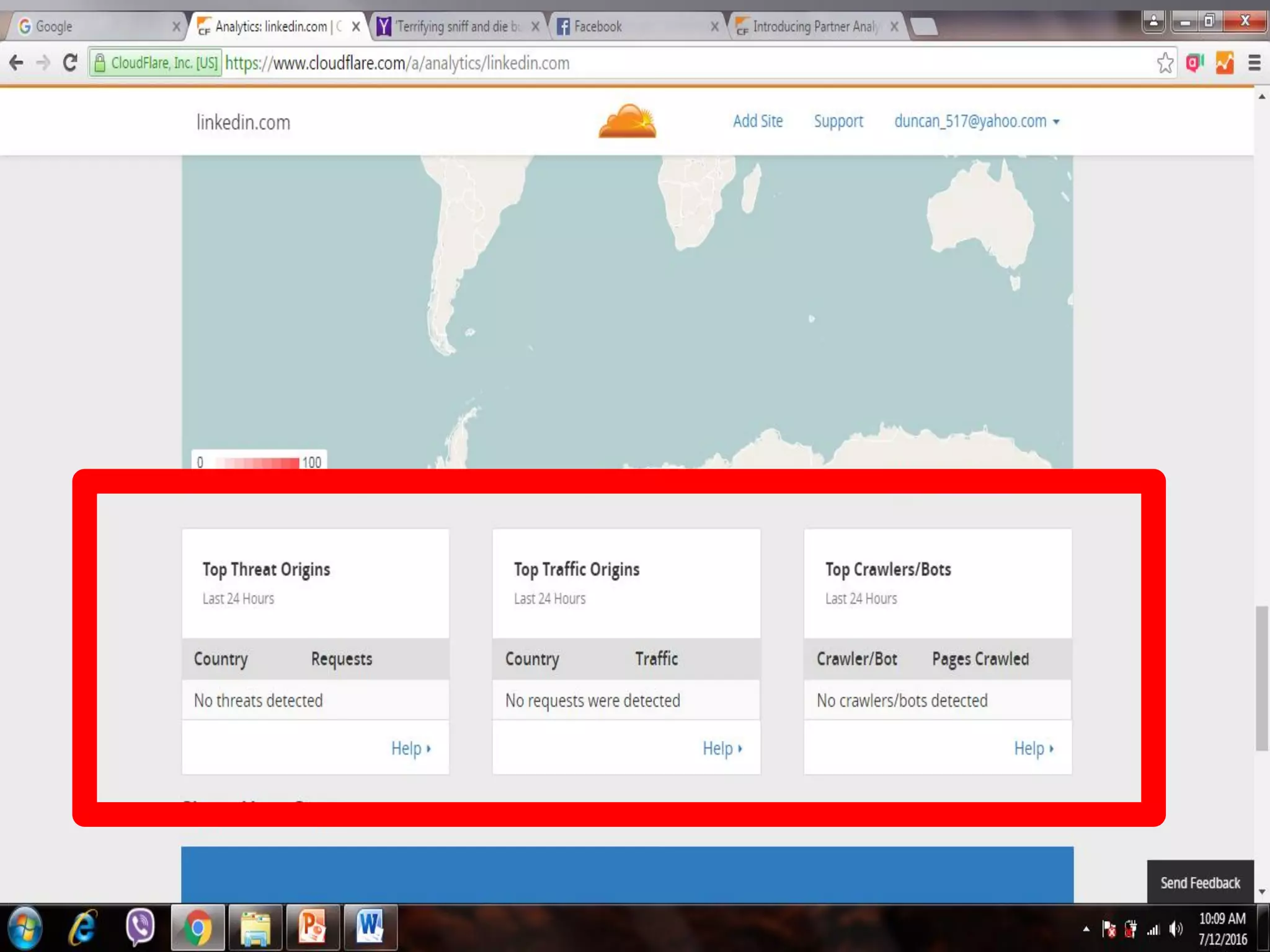This screenshot has width=1270, height=952.
Task: Click the address bar URL
Action: (x=397, y=63)
